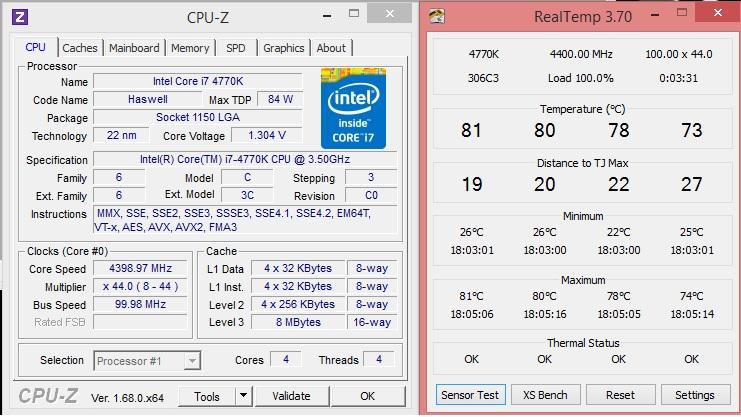This screenshot has width=741, height=417.
Task: Click the Multiplier value x 44.0 ( 8 - 44 )
Action: click(140, 286)
